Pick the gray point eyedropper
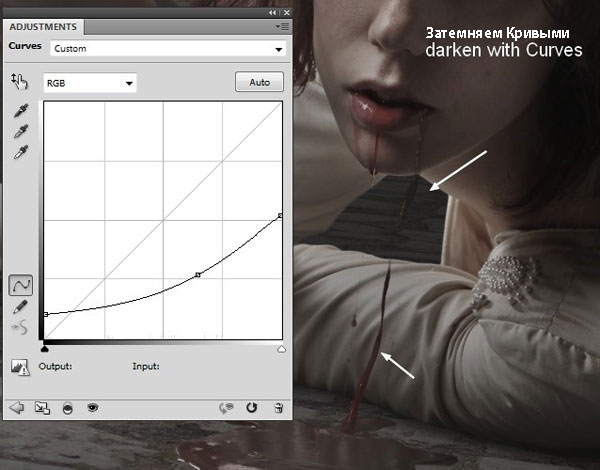 21,131
